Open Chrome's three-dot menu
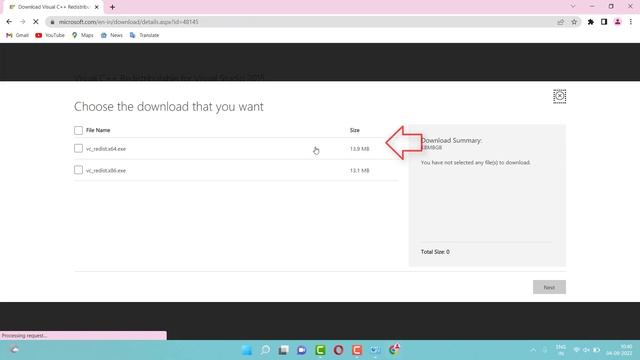 pyautogui.click(x=631, y=22)
